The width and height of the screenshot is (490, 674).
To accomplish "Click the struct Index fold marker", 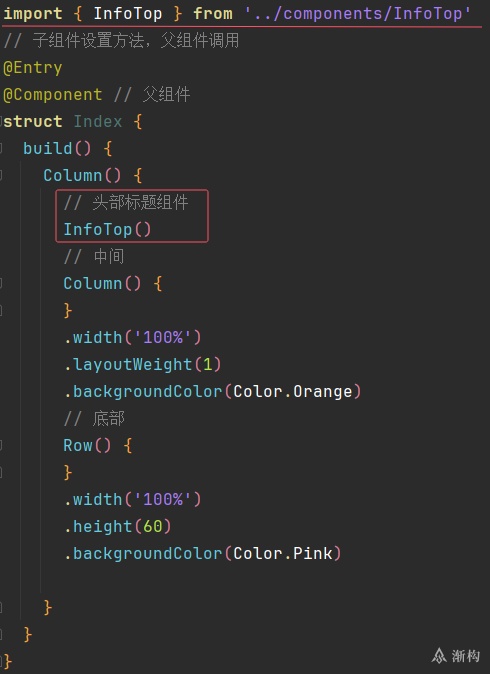I will click(x=1, y=122).
